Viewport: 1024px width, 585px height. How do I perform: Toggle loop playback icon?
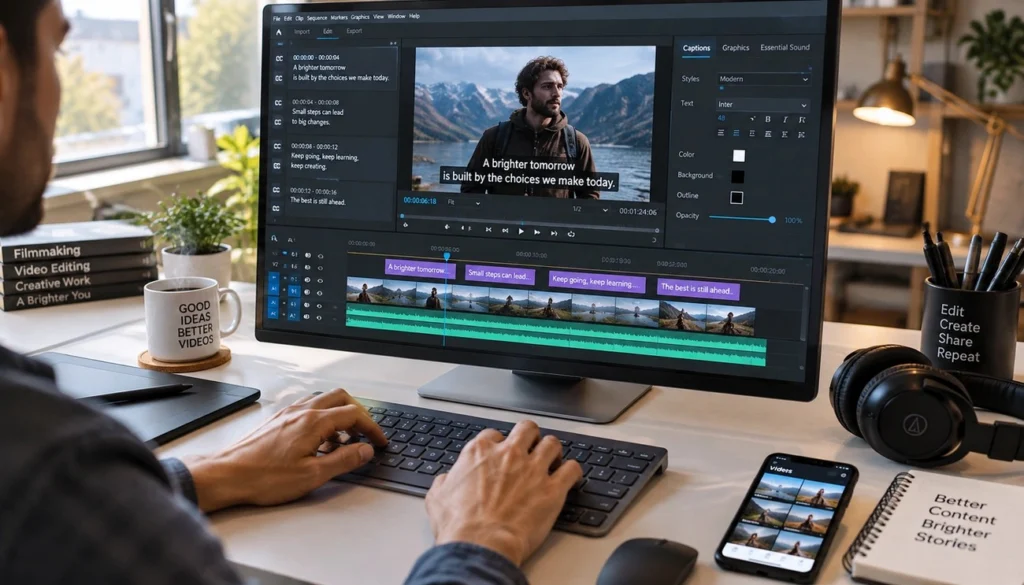571,233
